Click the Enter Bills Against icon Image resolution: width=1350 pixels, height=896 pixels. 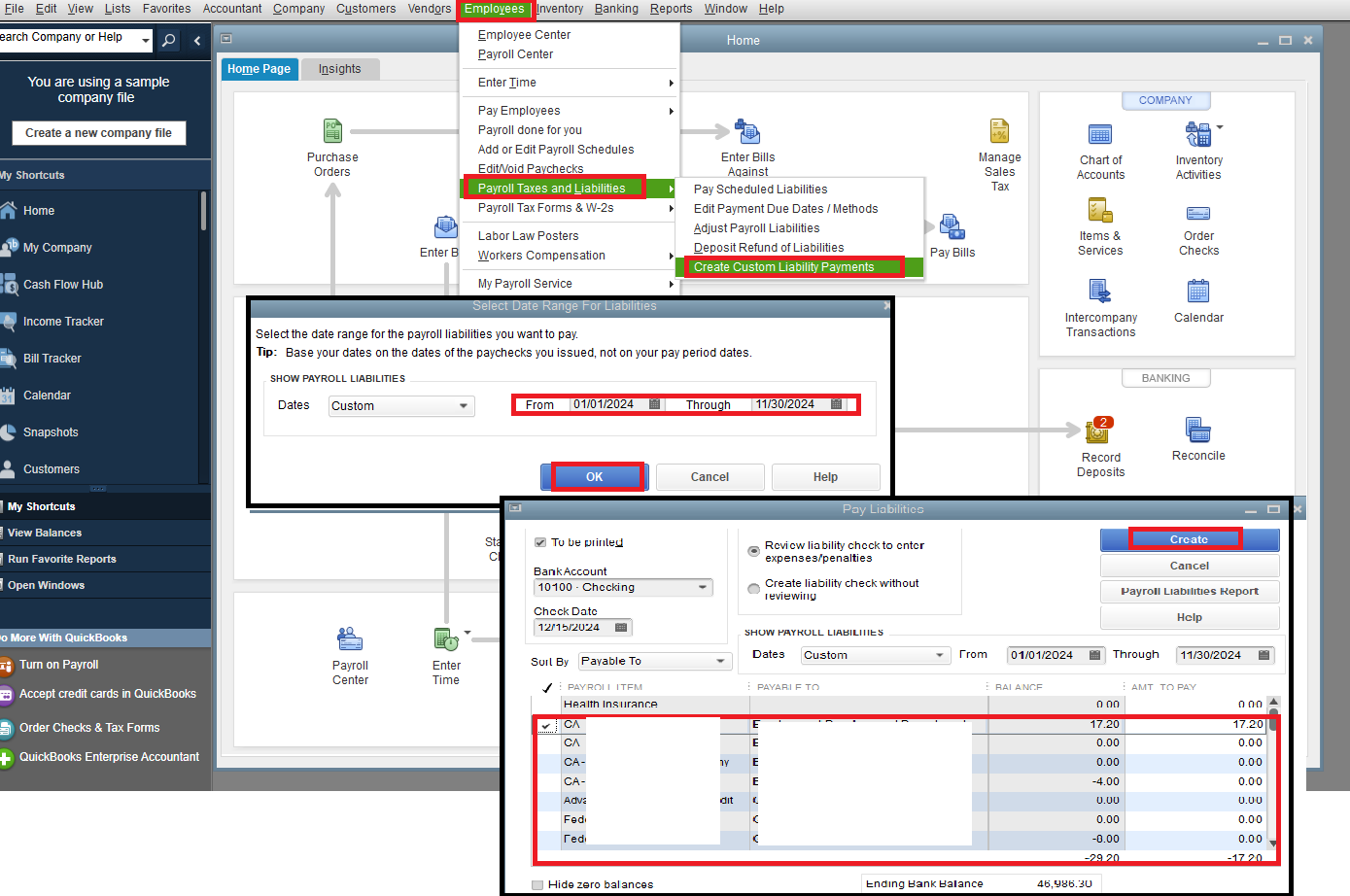(747, 131)
